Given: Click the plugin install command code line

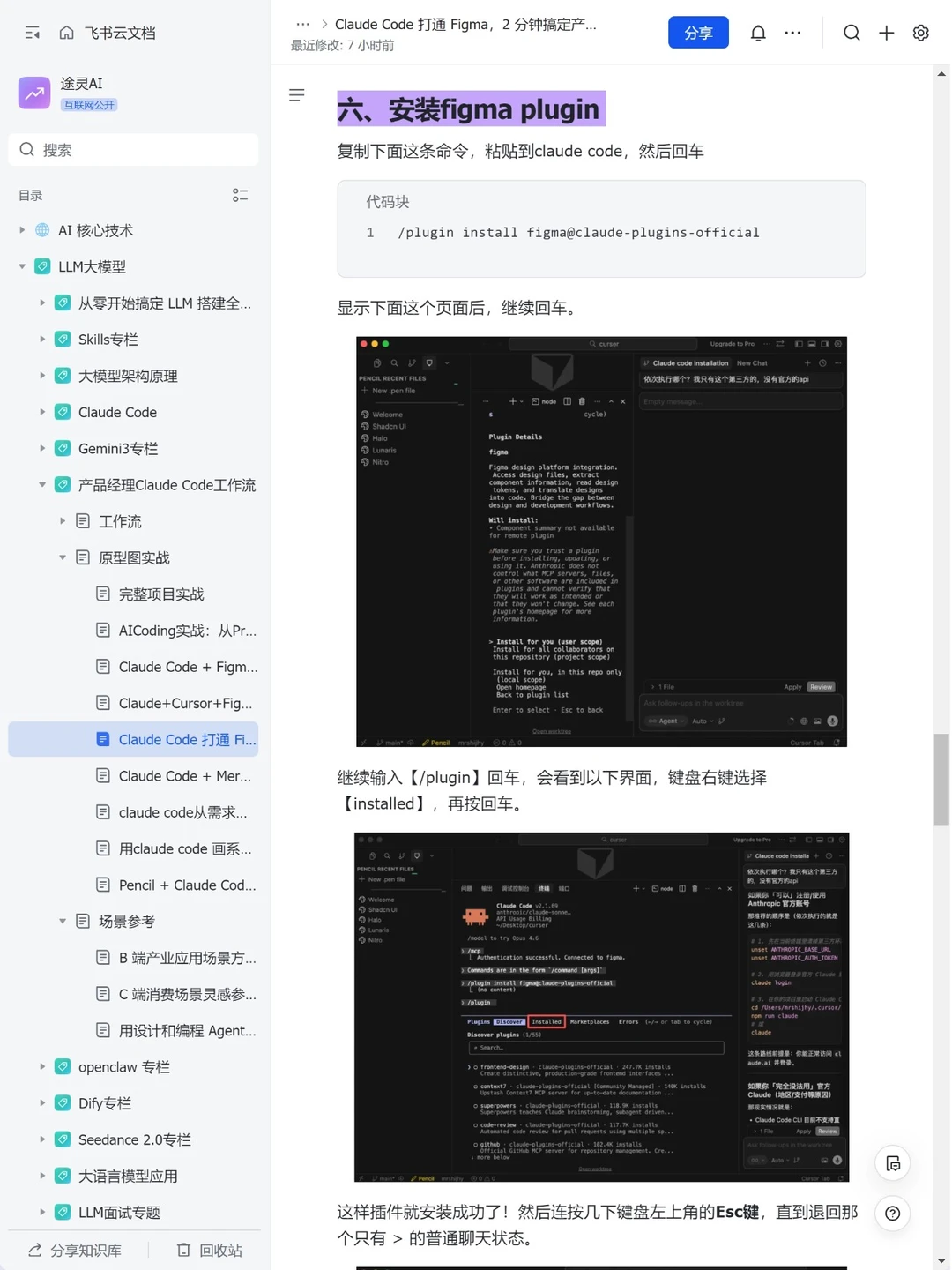Looking at the screenshot, I should click(x=578, y=233).
